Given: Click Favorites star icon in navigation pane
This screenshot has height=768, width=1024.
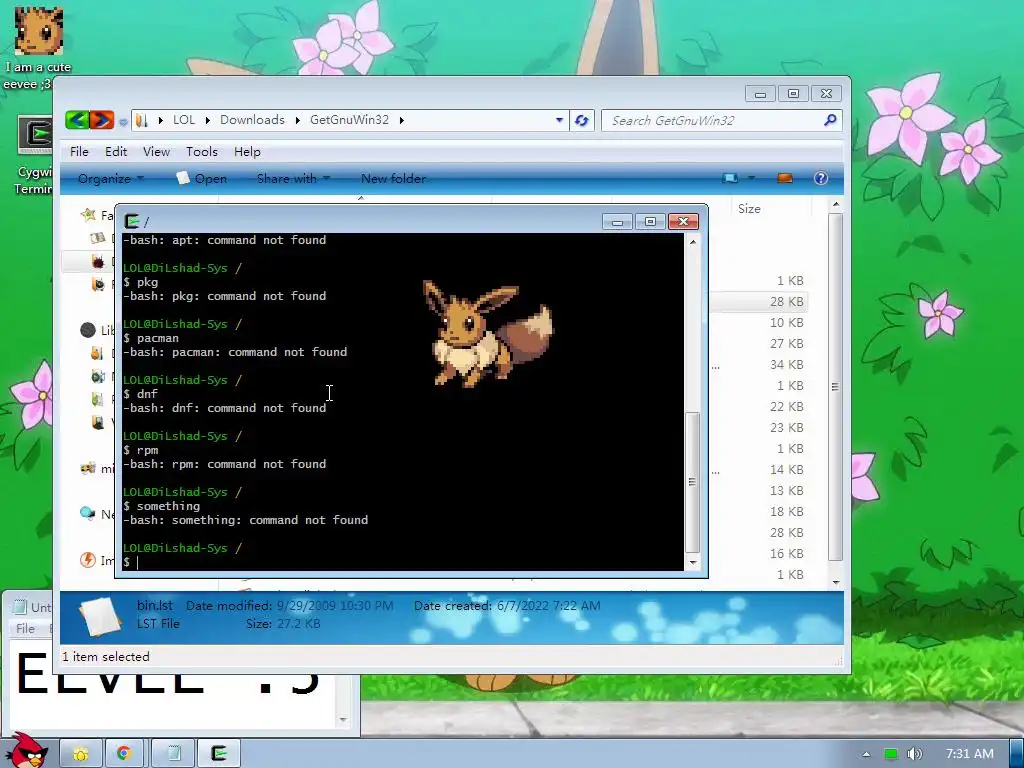Looking at the screenshot, I should coord(88,215).
